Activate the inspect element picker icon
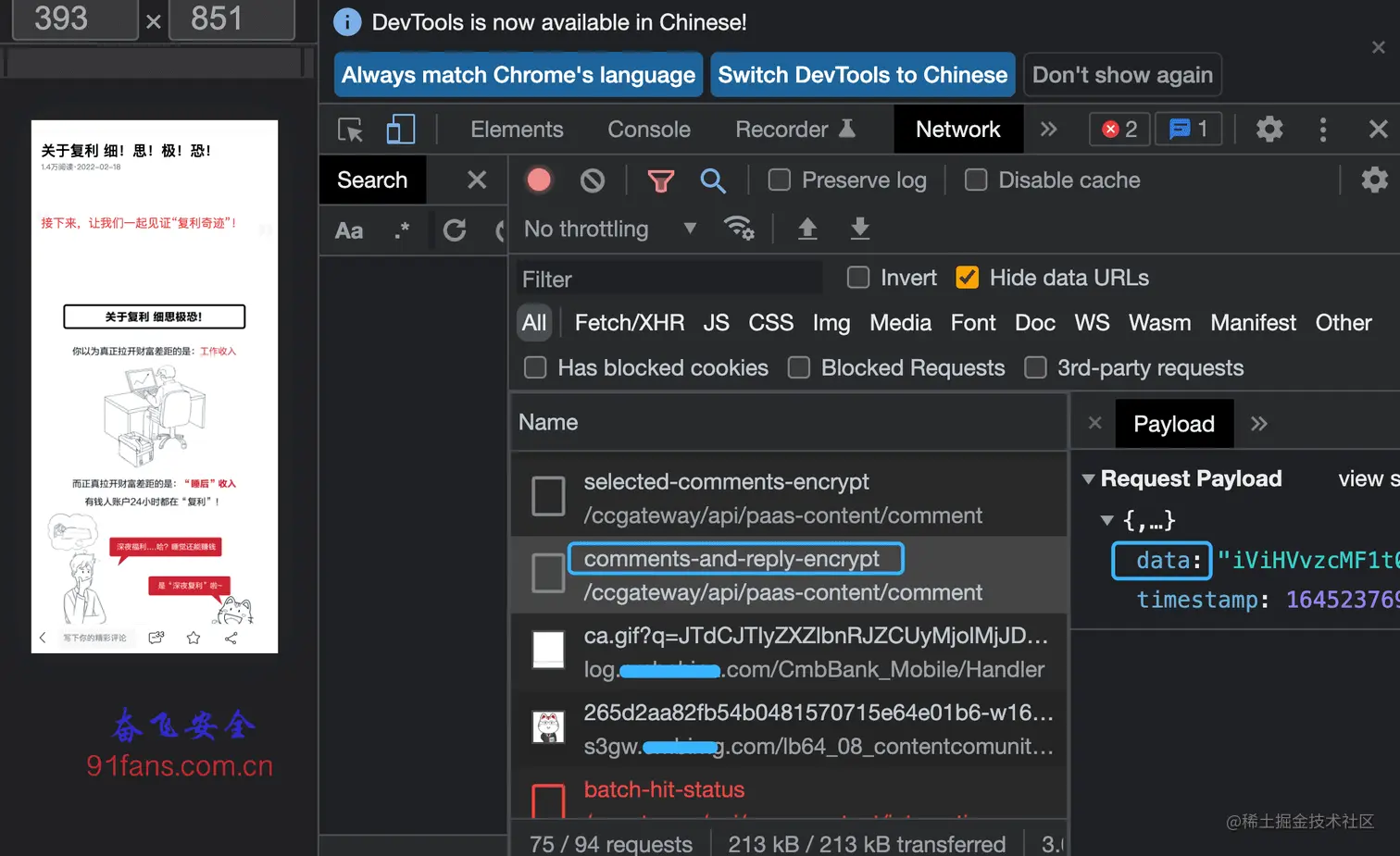 pos(350,130)
